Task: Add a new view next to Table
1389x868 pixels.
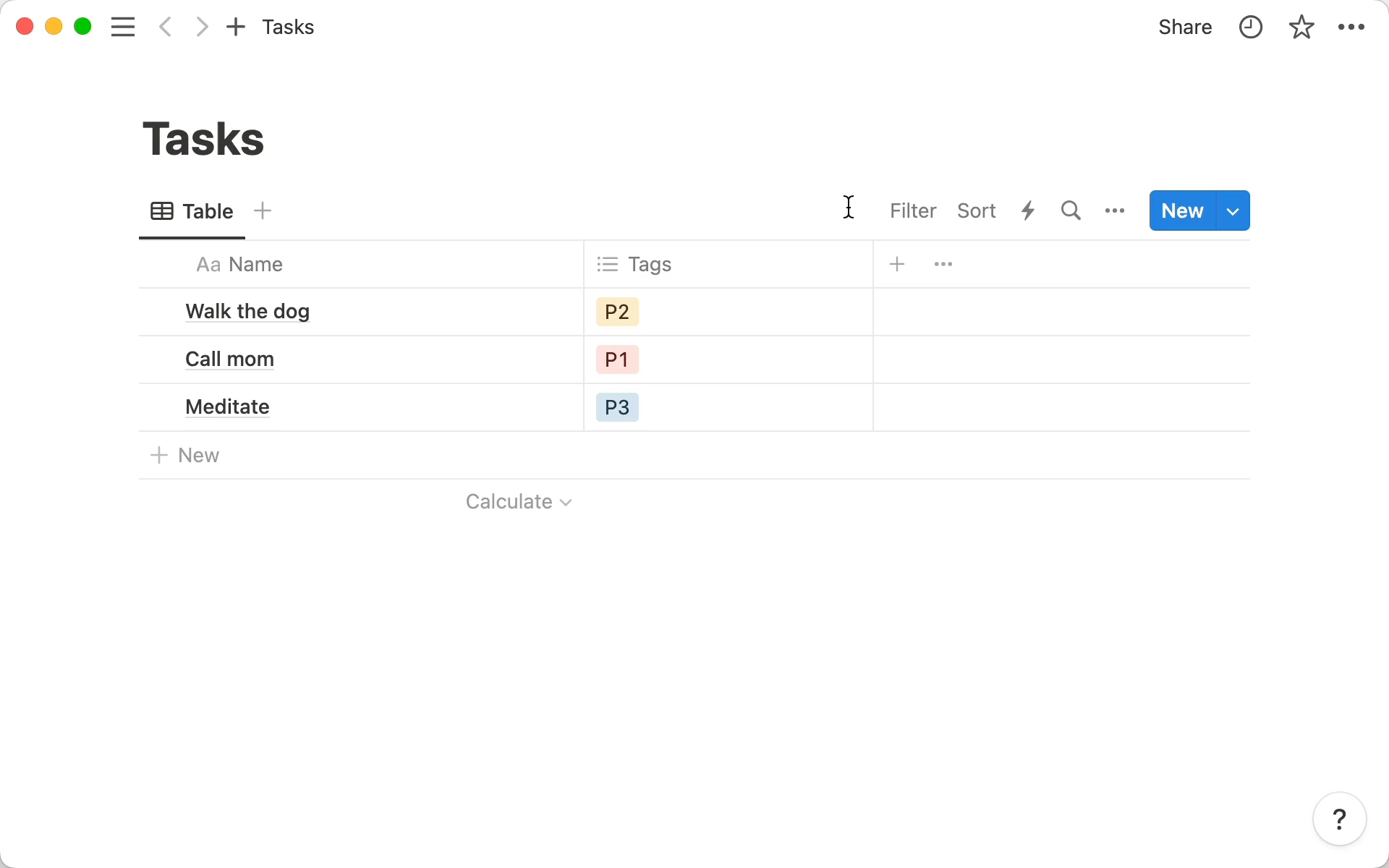Action: pyautogui.click(x=263, y=210)
